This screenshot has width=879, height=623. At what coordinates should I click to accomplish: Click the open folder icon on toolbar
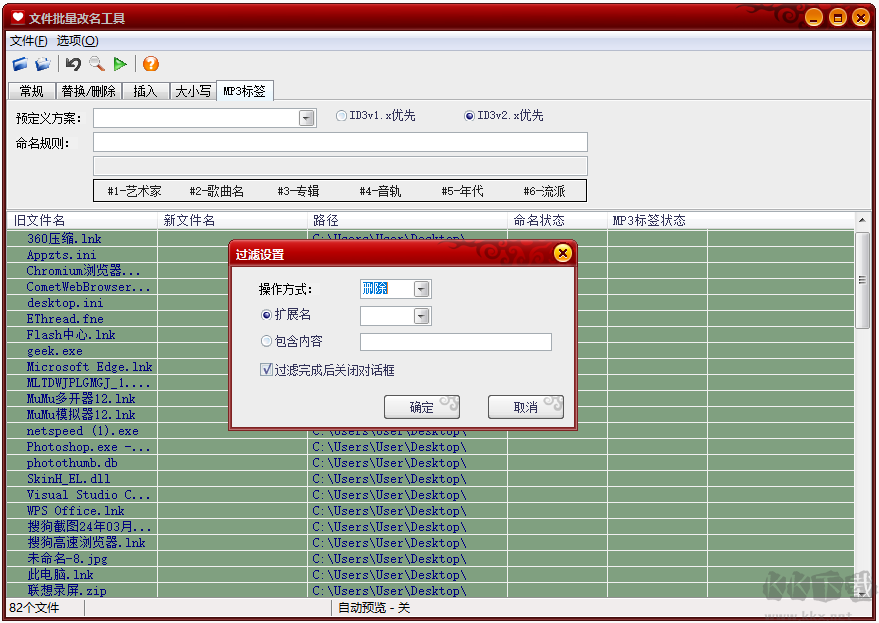click(20, 63)
